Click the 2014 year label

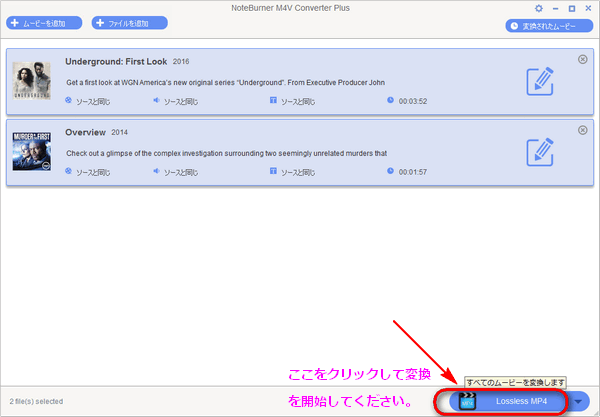coord(119,132)
